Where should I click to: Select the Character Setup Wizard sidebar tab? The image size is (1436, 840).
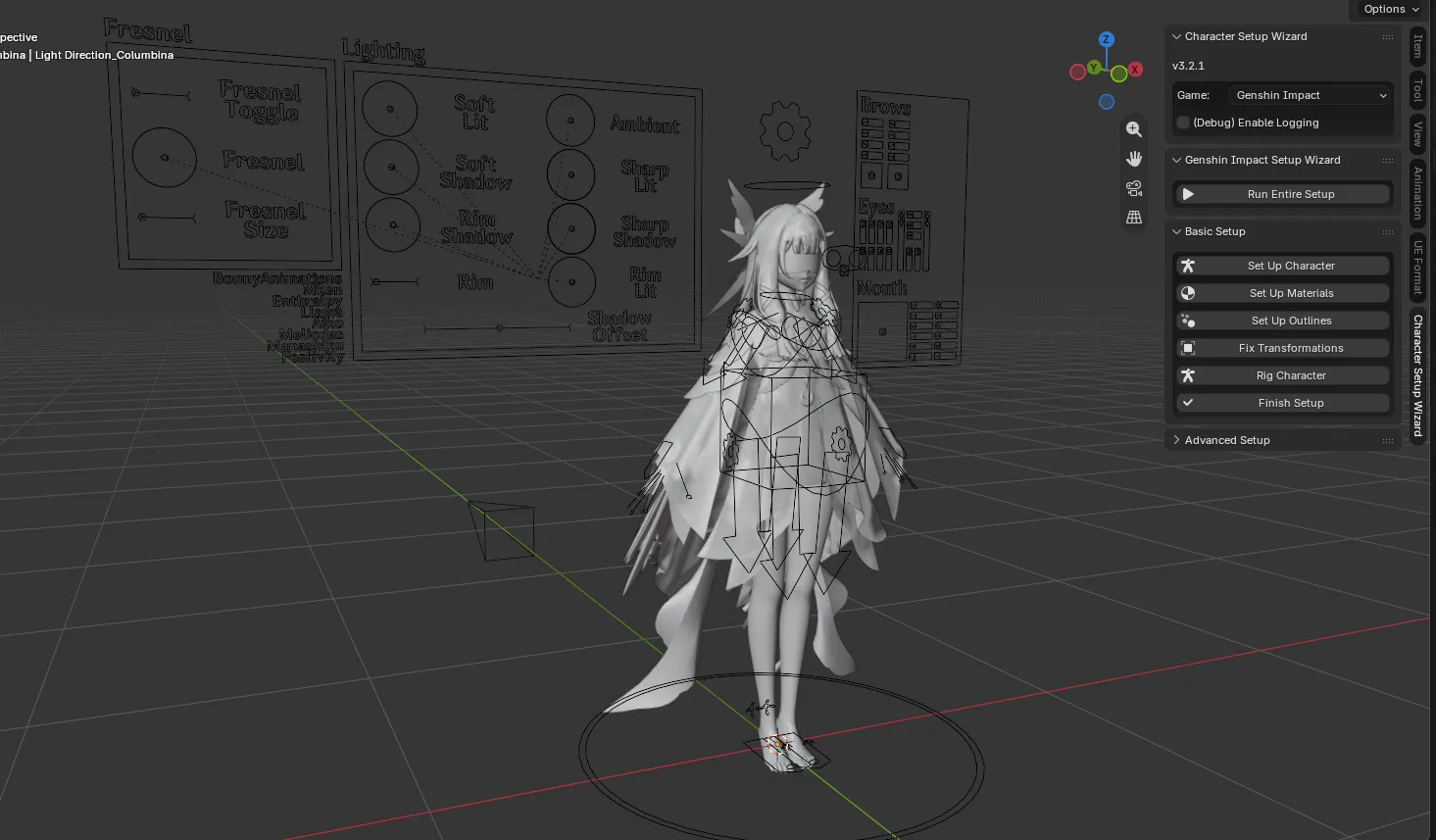pos(1418,375)
